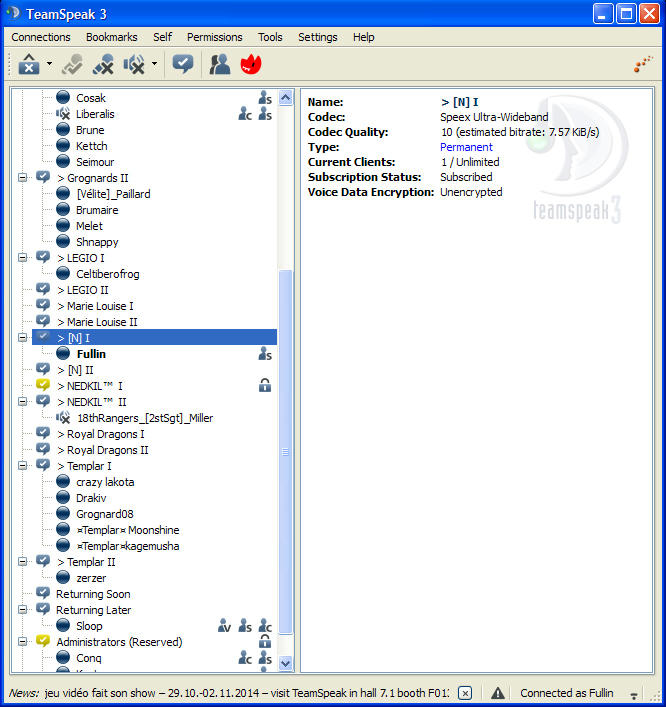Click the yellow NEDKIL I channel icon

[43, 385]
